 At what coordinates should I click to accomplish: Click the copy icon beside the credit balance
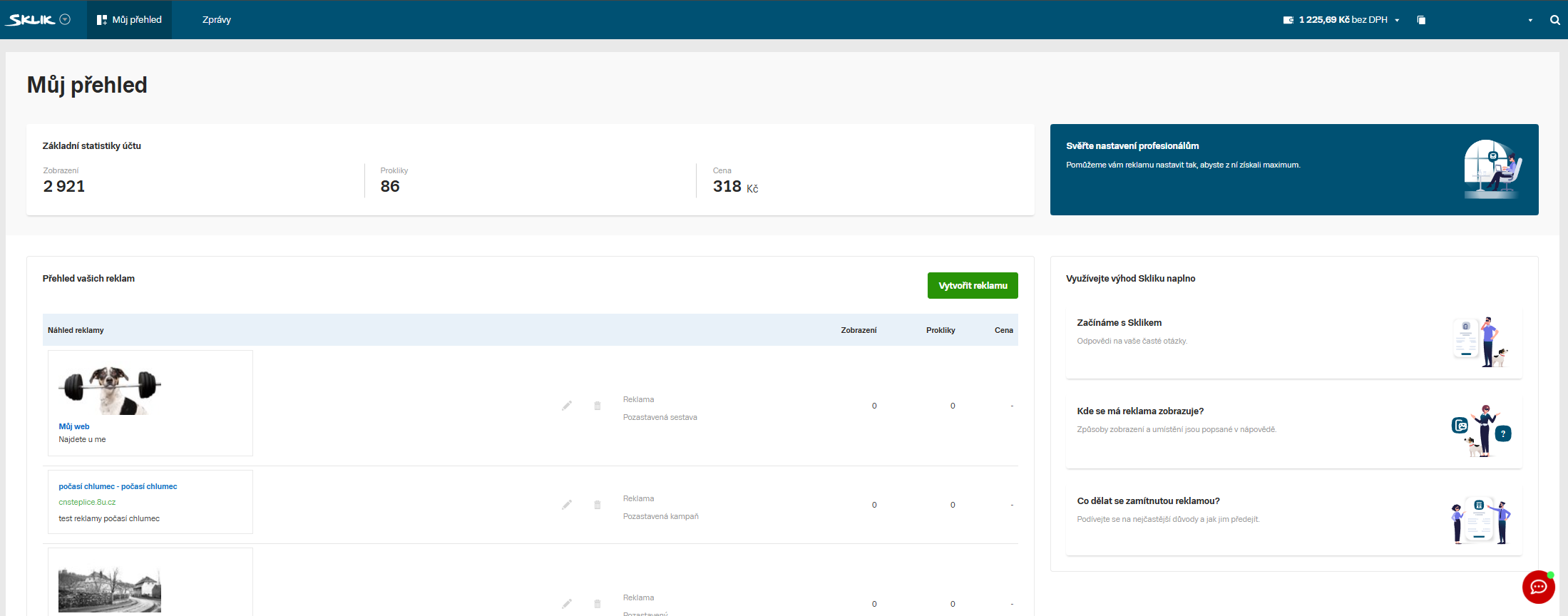pos(1421,20)
